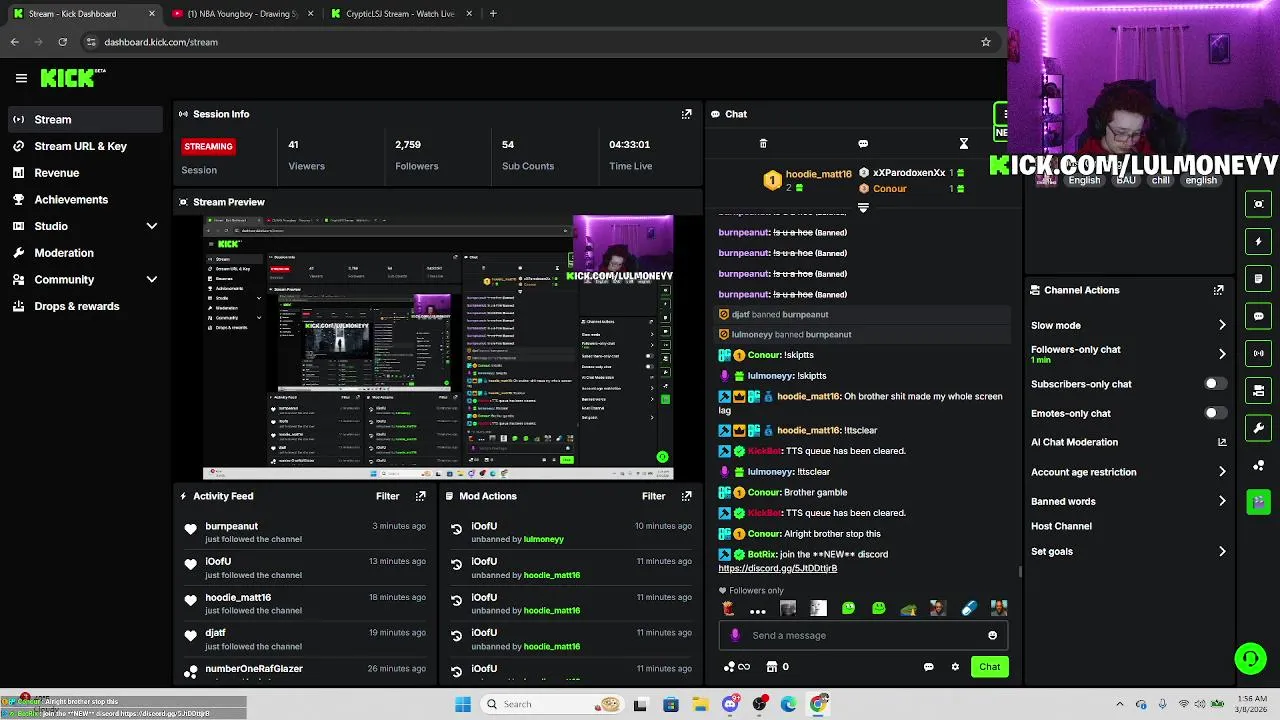Open Discord from taskbar
Image resolution: width=1280 pixels, height=720 pixels.
point(730,704)
